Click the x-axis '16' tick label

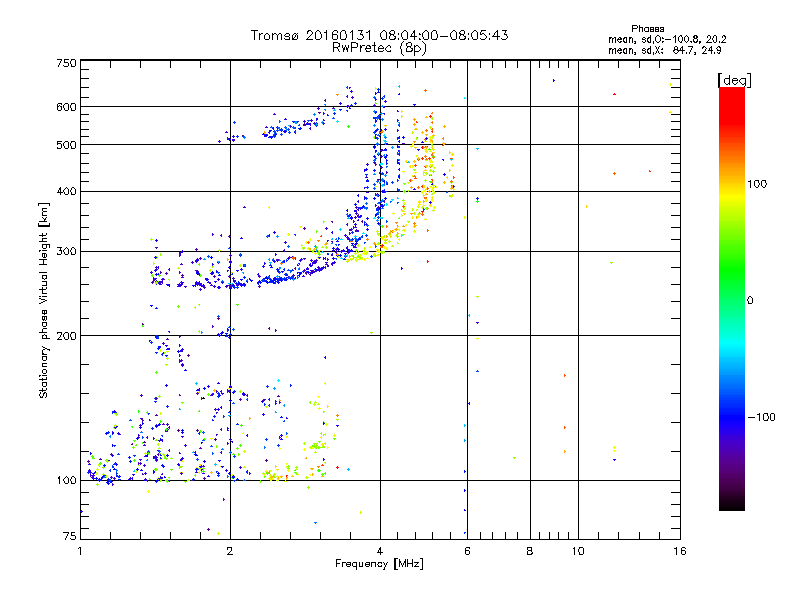pos(680,551)
